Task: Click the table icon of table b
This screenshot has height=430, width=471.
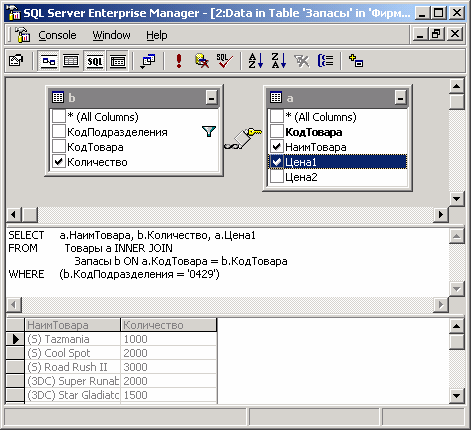Action: 58,97
